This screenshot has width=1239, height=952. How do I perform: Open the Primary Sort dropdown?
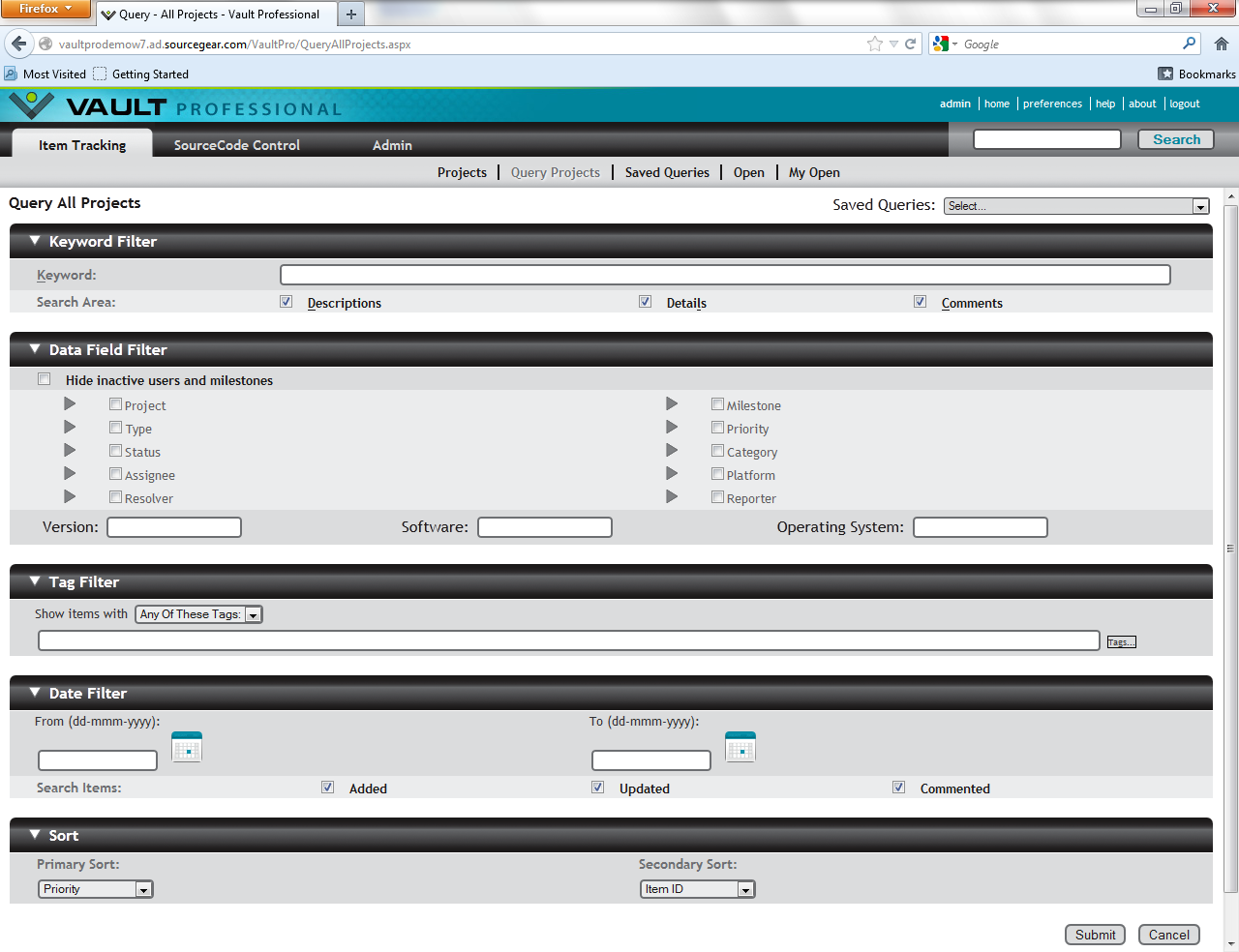[96, 889]
